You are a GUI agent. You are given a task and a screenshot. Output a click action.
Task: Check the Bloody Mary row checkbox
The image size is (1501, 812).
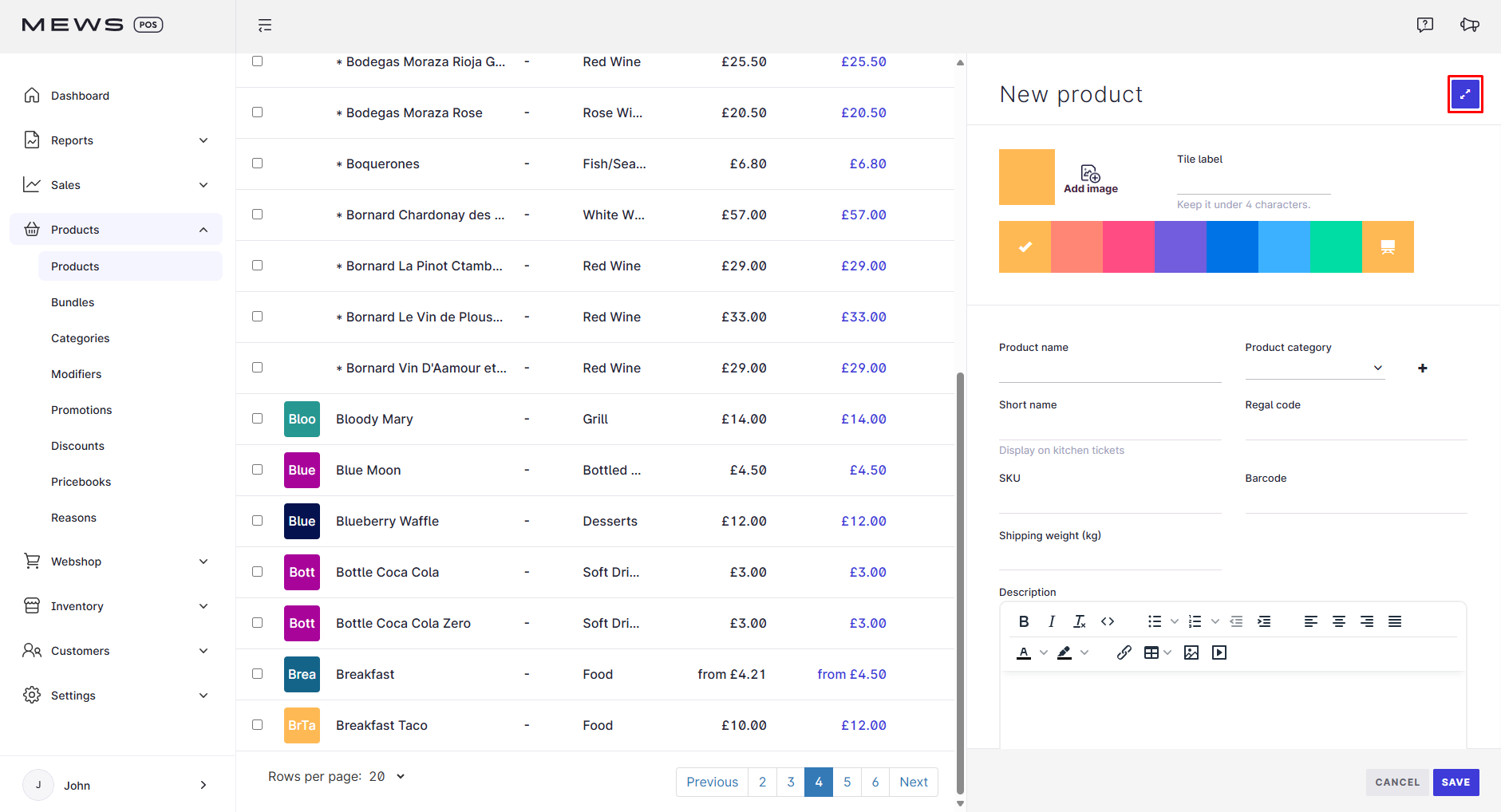(257, 418)
